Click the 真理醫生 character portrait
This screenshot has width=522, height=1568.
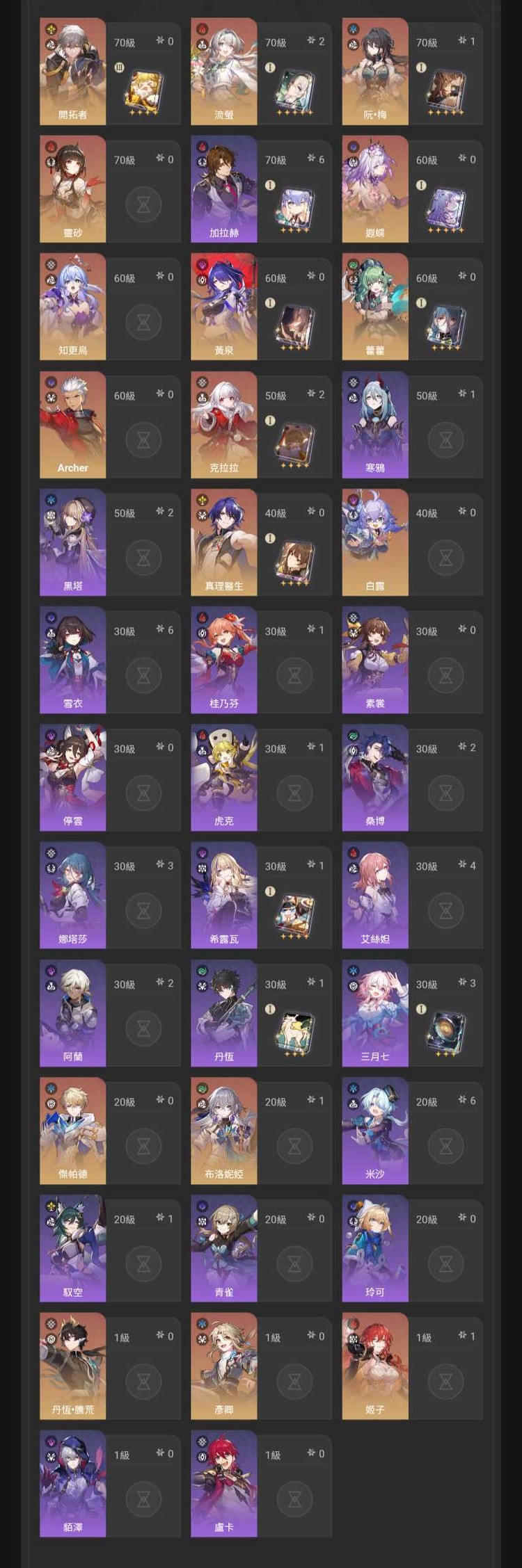pyautogui.click(x=224, y=542)
